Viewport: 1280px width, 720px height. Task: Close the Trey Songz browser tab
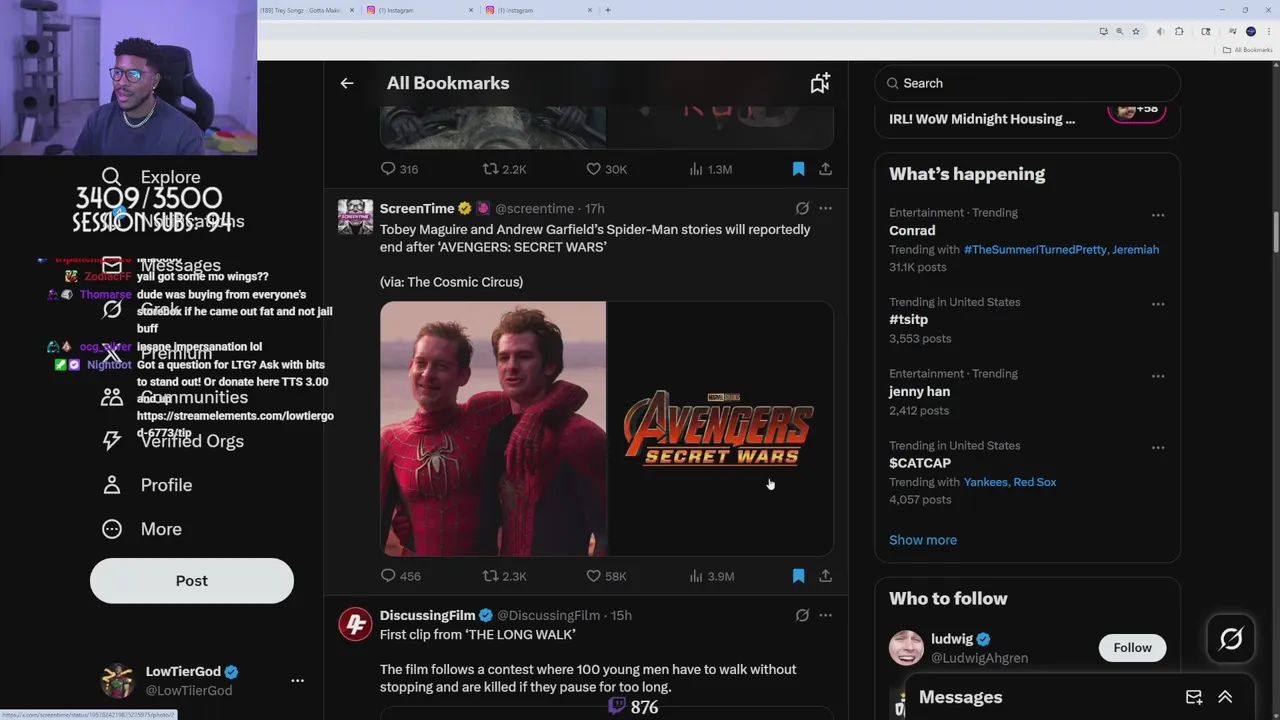coord(352,10)
